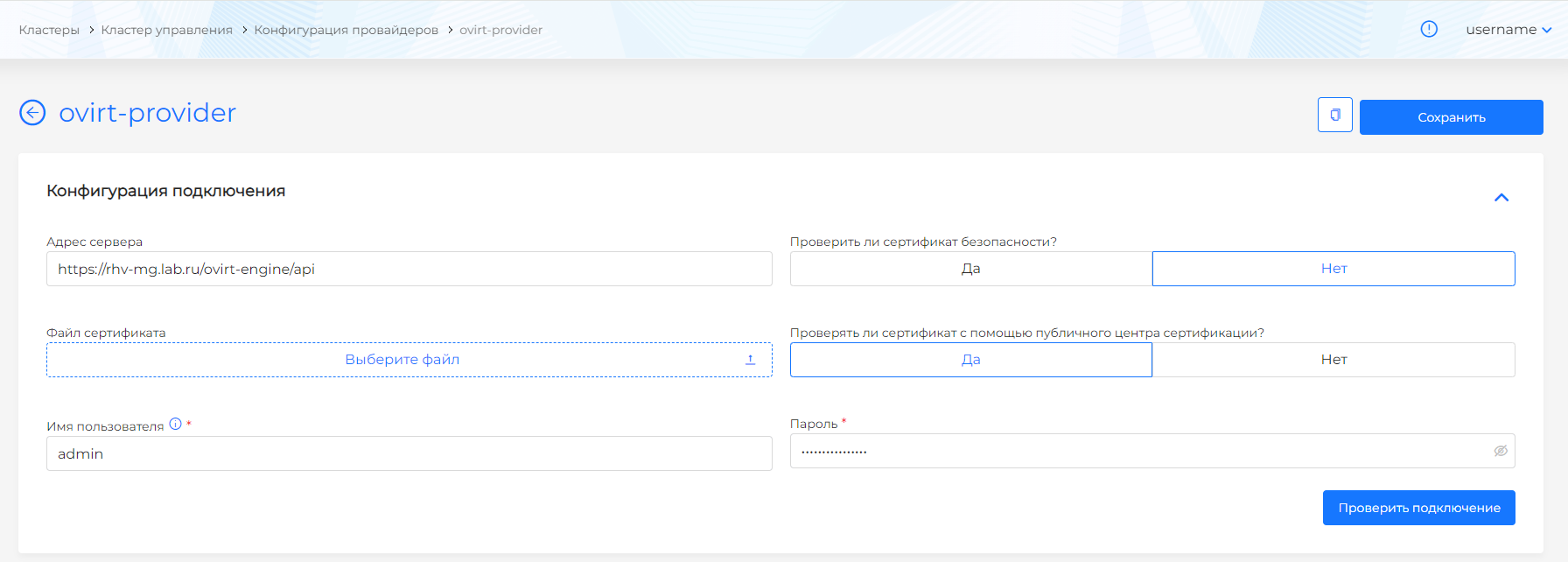The width and height of the screenshot is (1568, 562).
Task: Collapse the Конфигурация подключения section
Action: (1501, 198)
